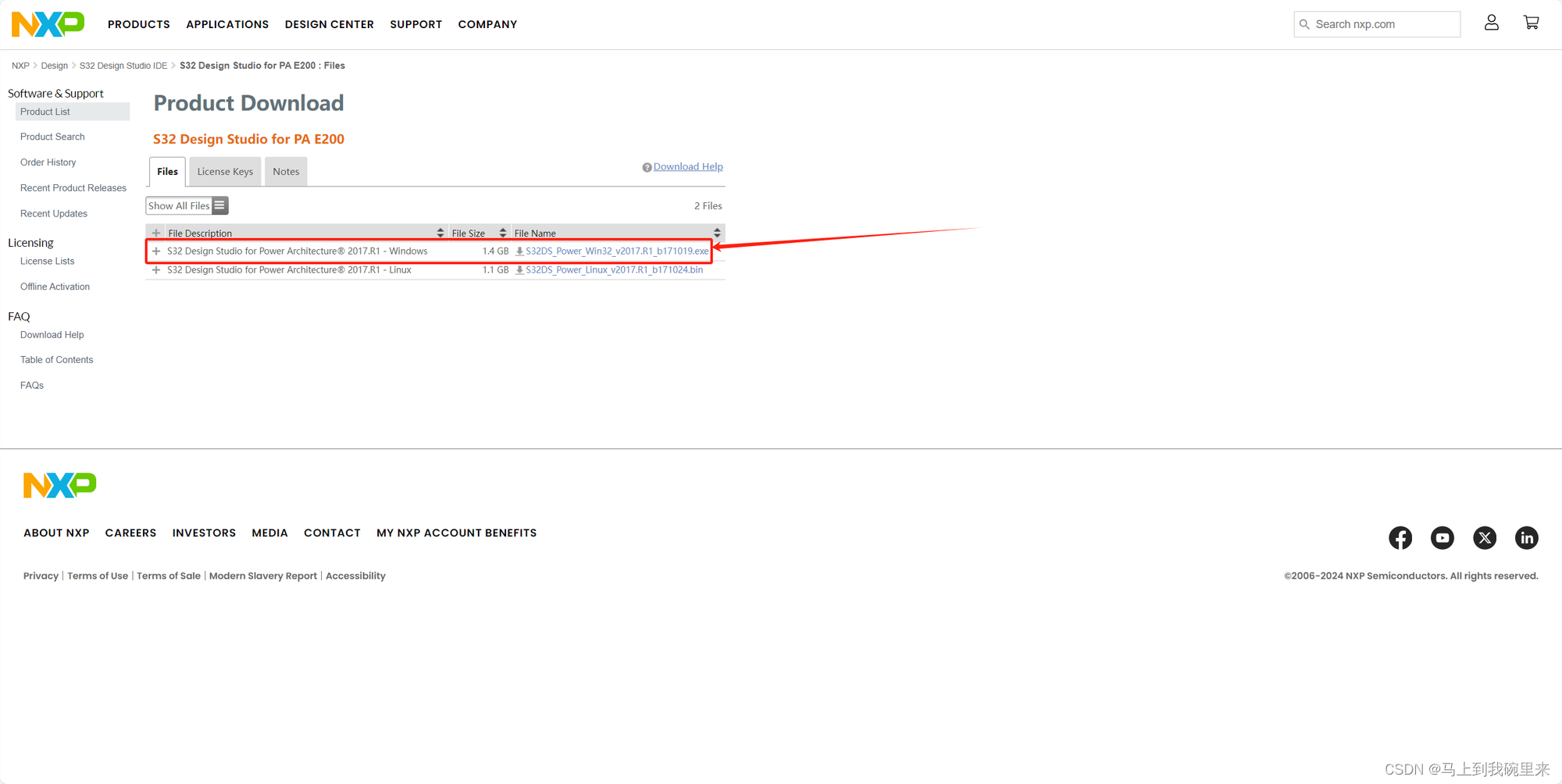The height and width of the screenshot is (784, 1562).
Task: Click the Show All Files button
Action: [187, 205]
